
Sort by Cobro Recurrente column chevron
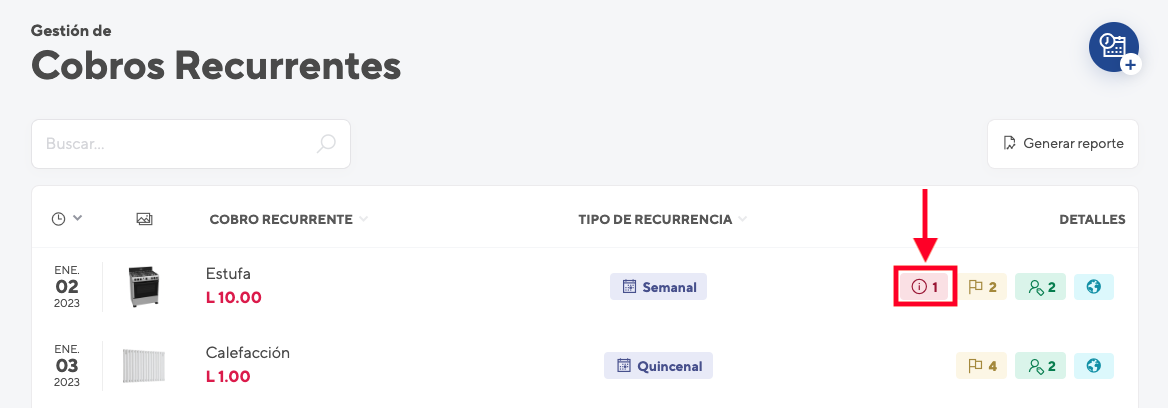364,219
